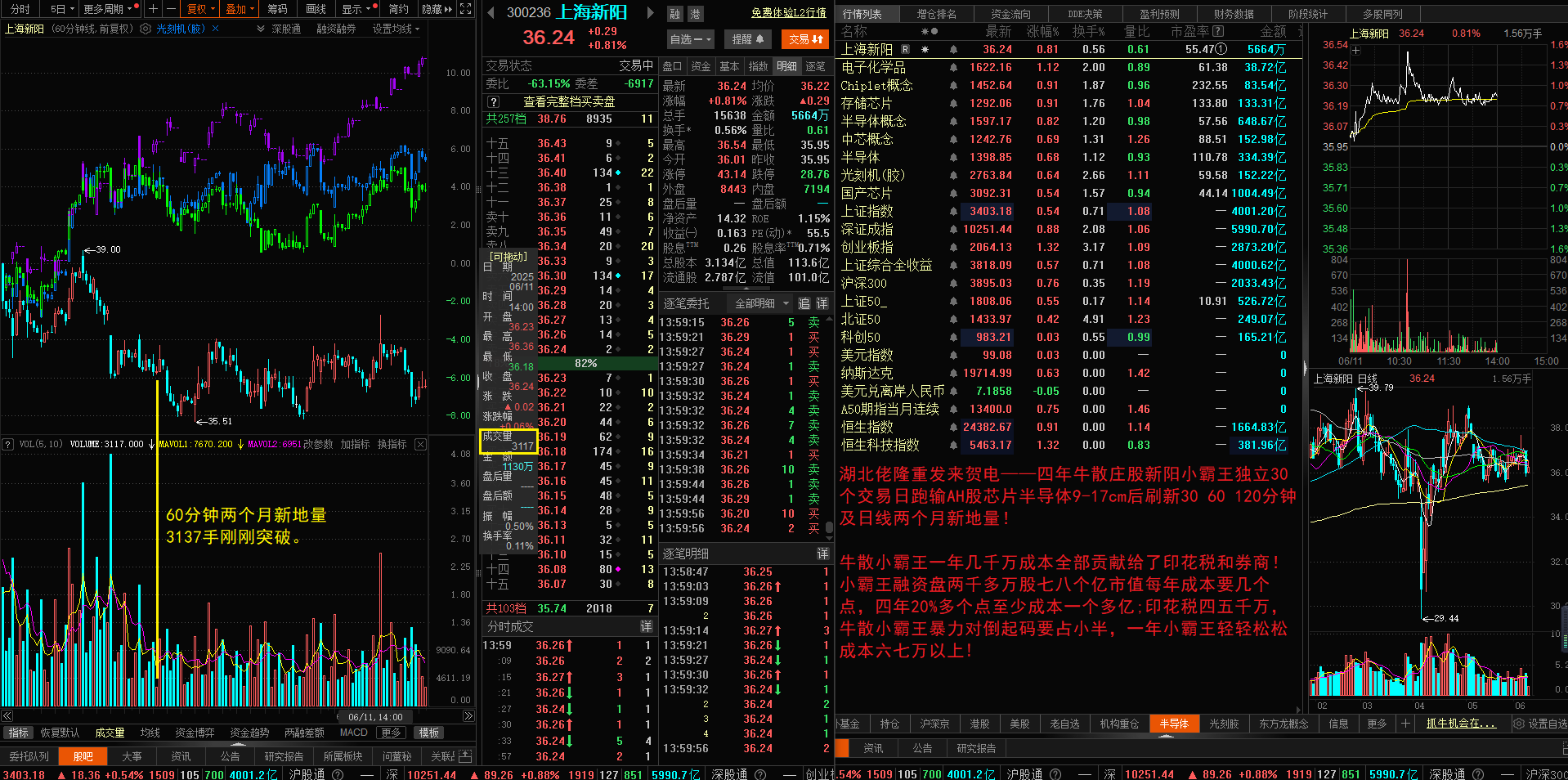The width and height of the screenshot is (1568, 780).
Task: Toggle 隐藏 side panel button
Action: point(437,9)
